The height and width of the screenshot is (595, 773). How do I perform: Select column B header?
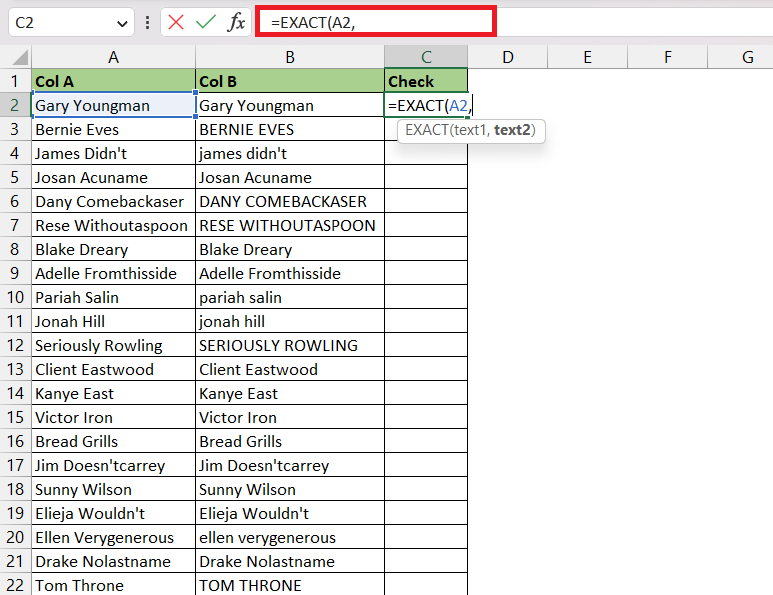(290, 57)
